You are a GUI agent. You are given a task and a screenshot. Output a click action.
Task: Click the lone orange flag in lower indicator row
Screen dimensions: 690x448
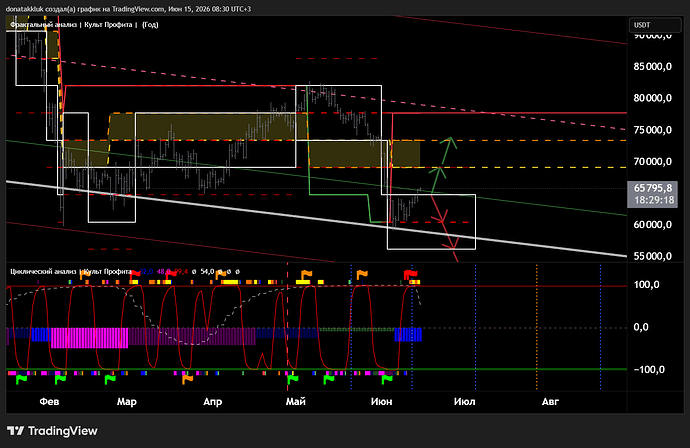[187, 378]
